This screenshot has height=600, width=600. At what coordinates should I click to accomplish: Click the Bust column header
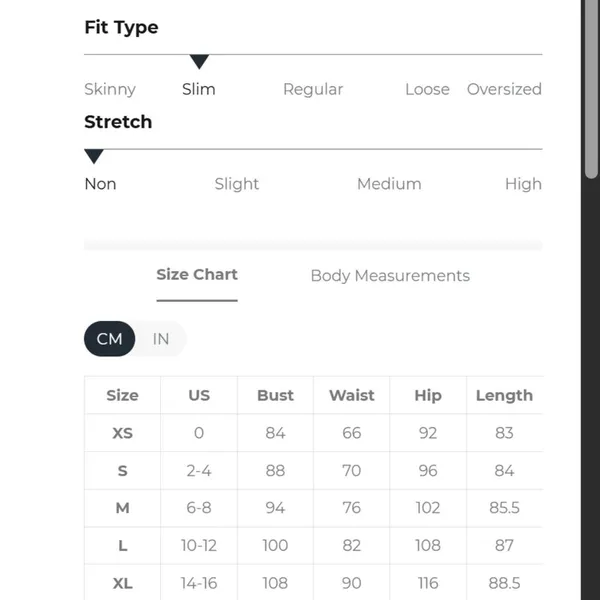[275, 395]
